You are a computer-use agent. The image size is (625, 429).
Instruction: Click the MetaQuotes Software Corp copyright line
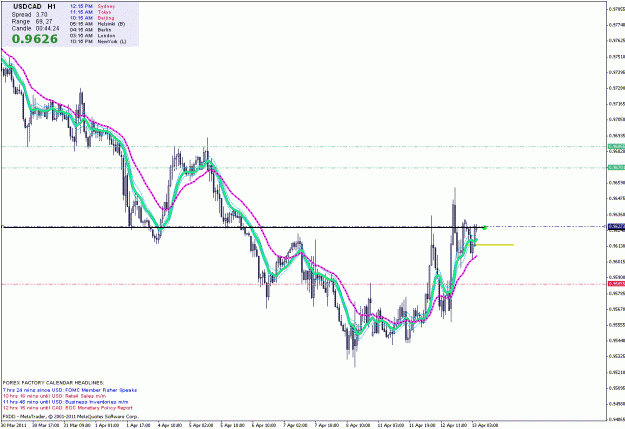tap(71, 416)
